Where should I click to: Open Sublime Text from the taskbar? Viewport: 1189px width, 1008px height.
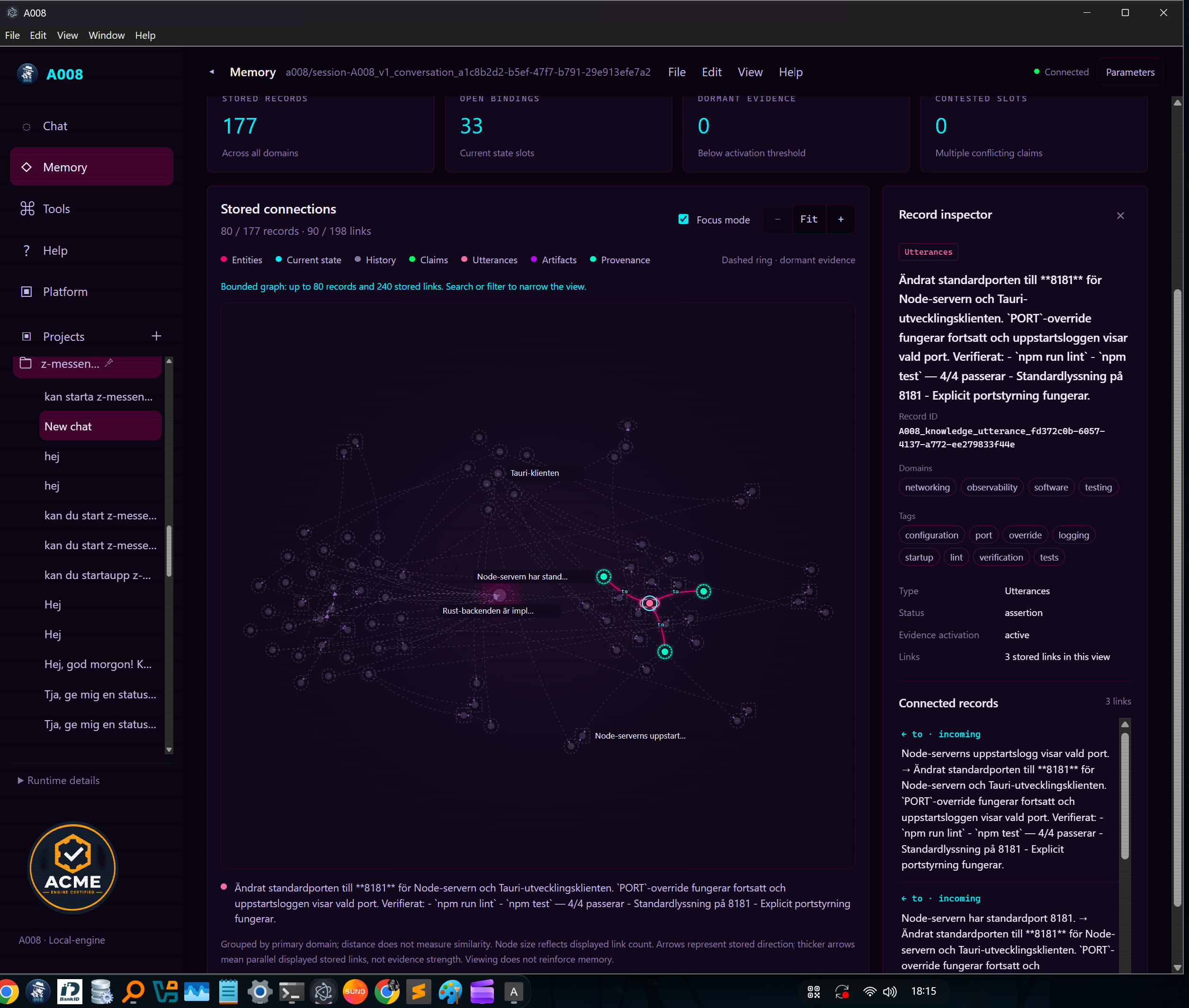[x=419, y=991]
